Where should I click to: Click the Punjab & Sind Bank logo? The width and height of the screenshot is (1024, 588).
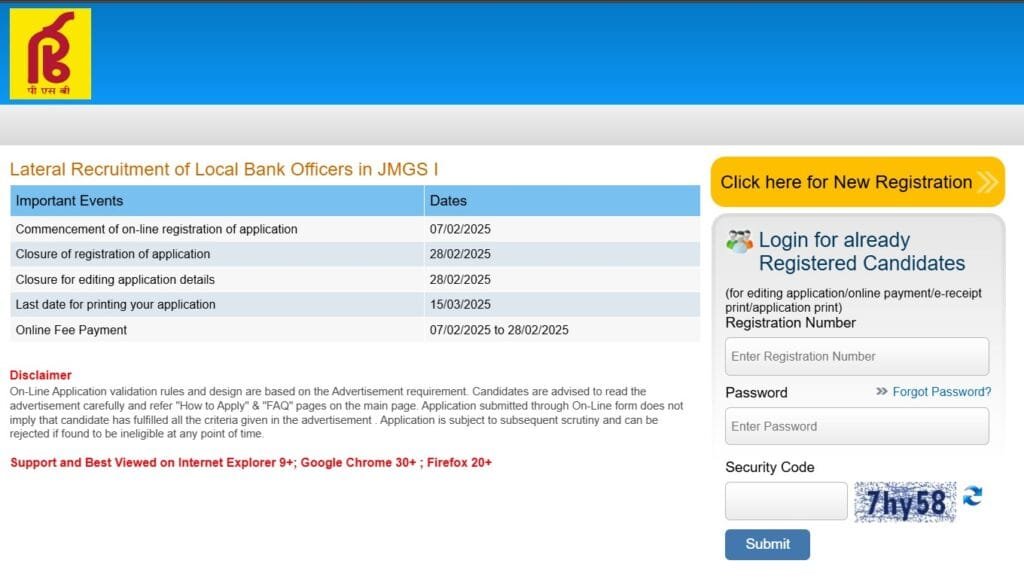tap(50, 54)
